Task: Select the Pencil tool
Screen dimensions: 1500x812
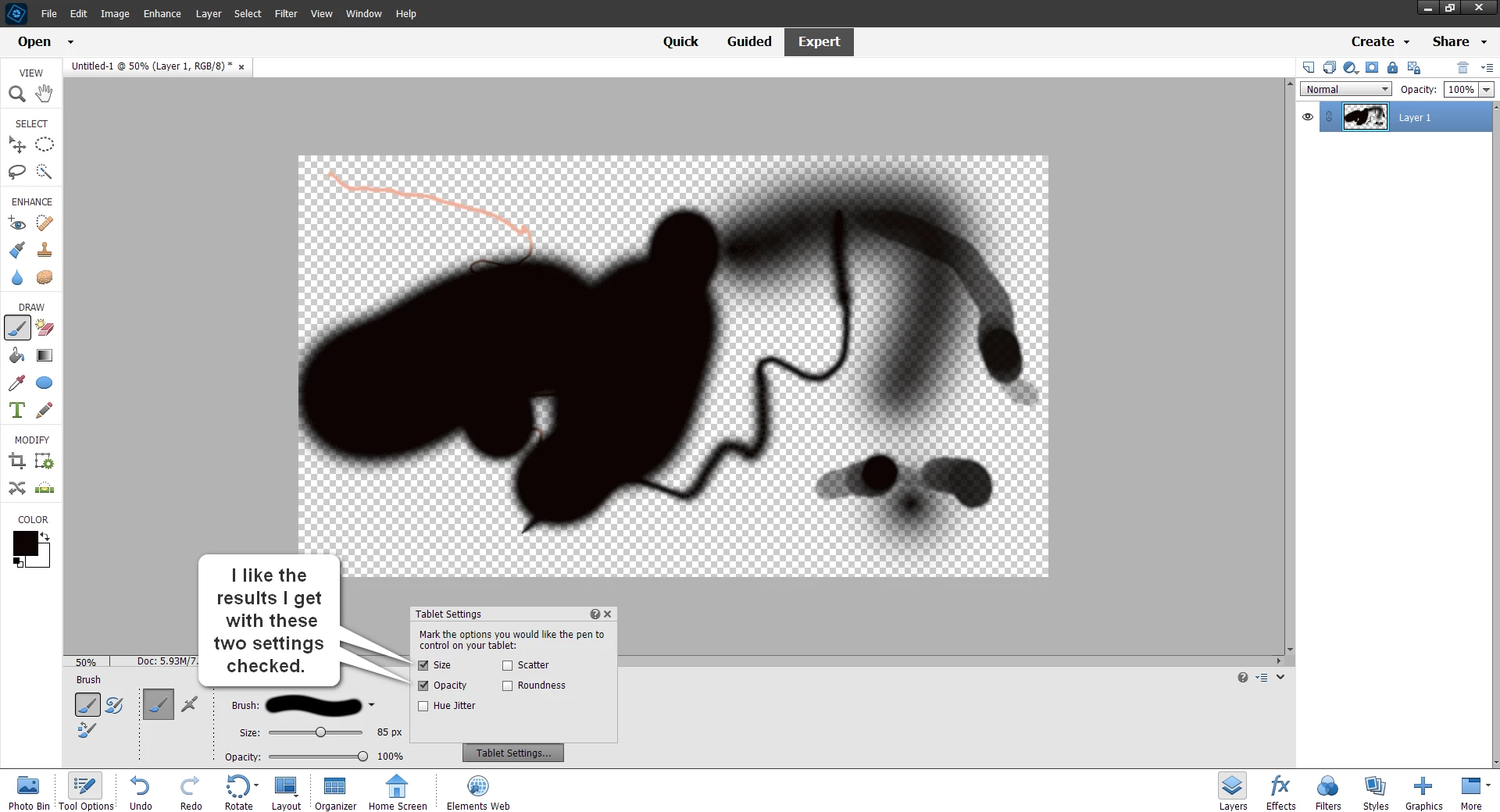Action: coord(45,411)
